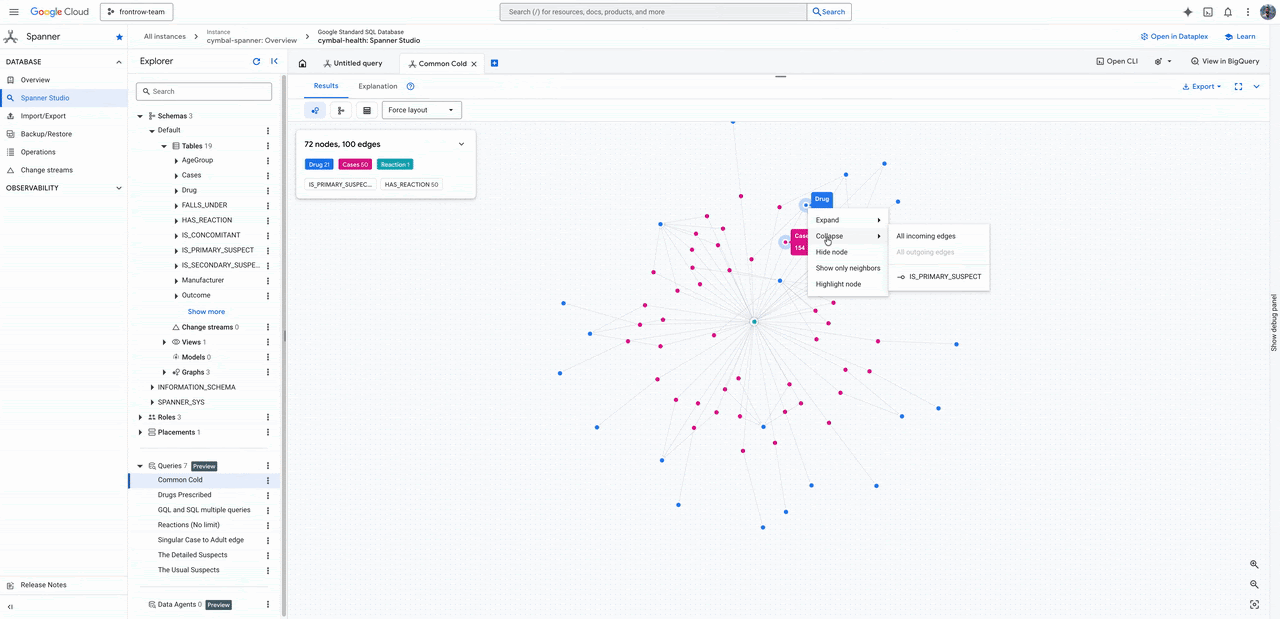Open the table view of results
This screenshot has height=619, width=1280.
367,110
